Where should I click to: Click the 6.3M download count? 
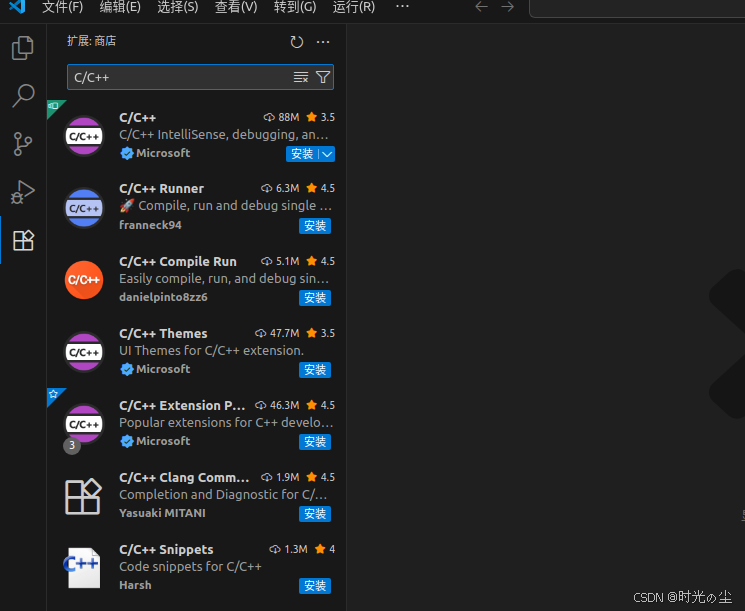tap(280, 189)
